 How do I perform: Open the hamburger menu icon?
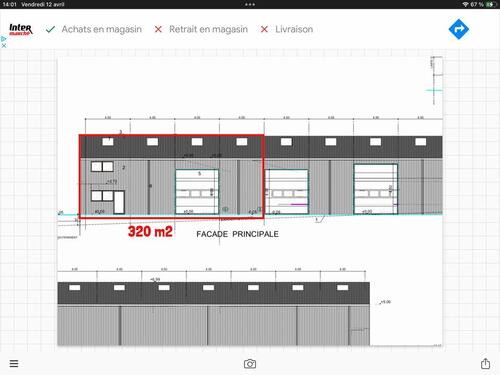[x=14, y=363]
